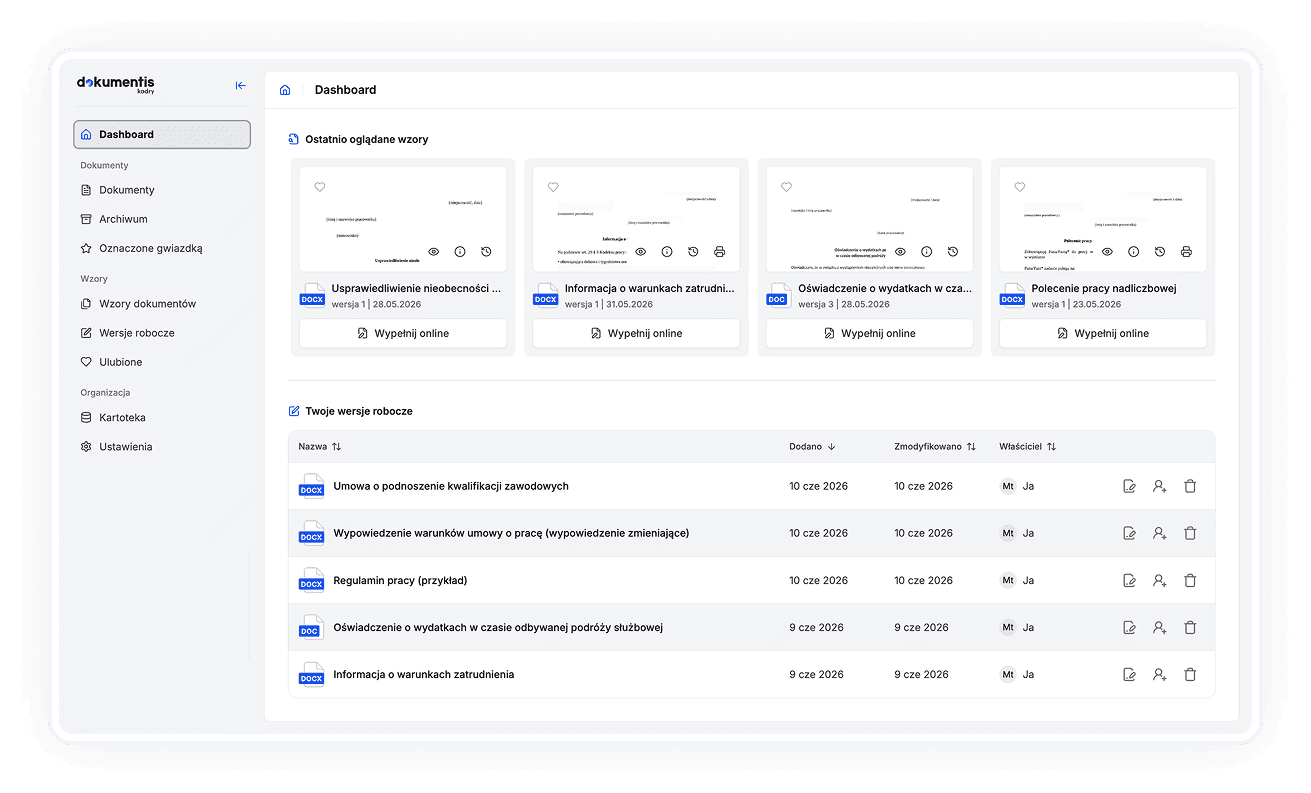Favorite the Usprawiedliwienie nieobecności template with heart

click(320, 187)
